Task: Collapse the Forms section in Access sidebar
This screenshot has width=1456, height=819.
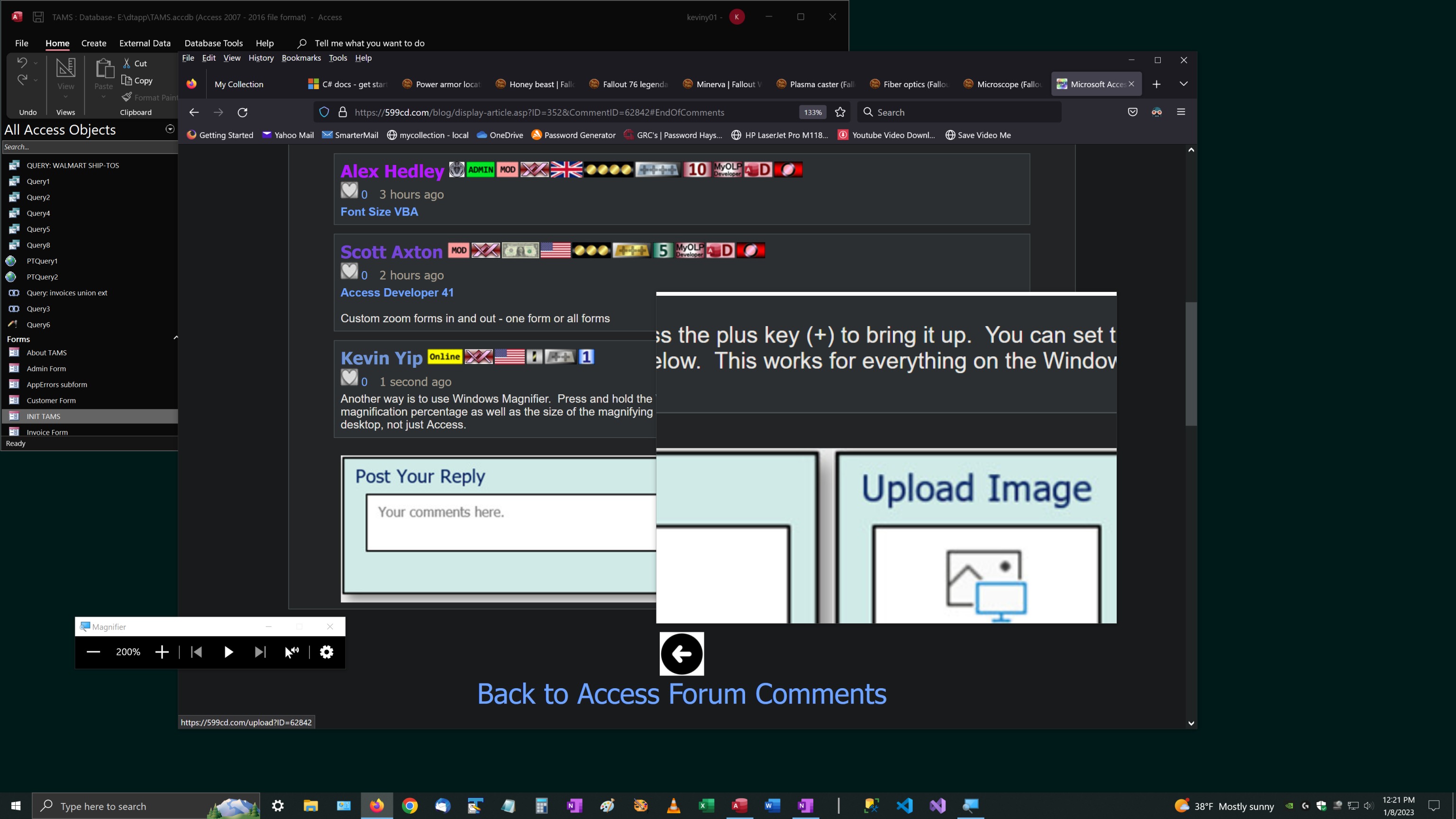Action: click(175, 338)
